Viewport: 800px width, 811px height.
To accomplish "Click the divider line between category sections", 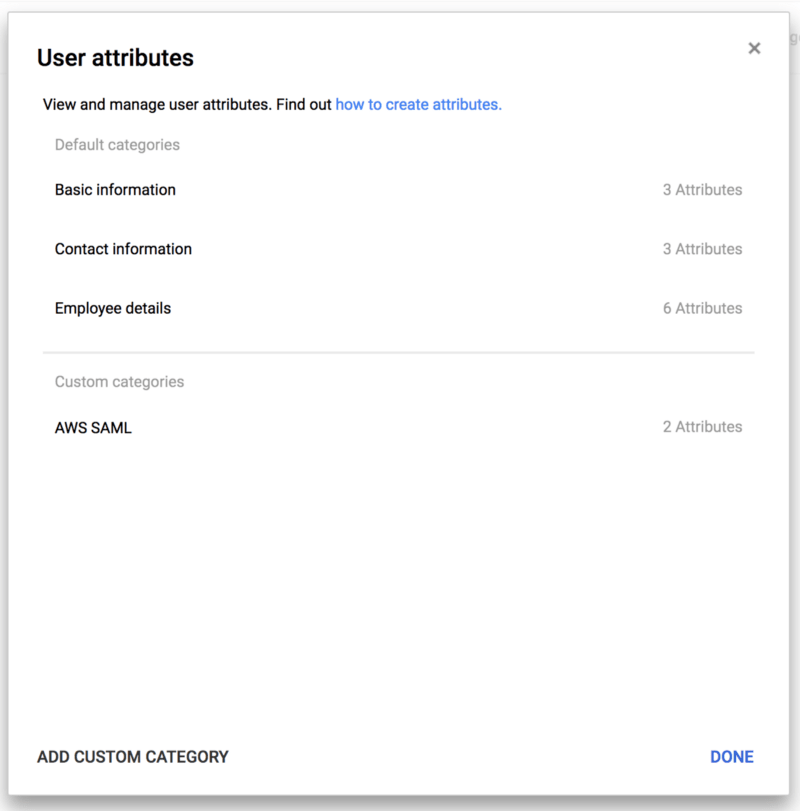I will tap(398, 353).
